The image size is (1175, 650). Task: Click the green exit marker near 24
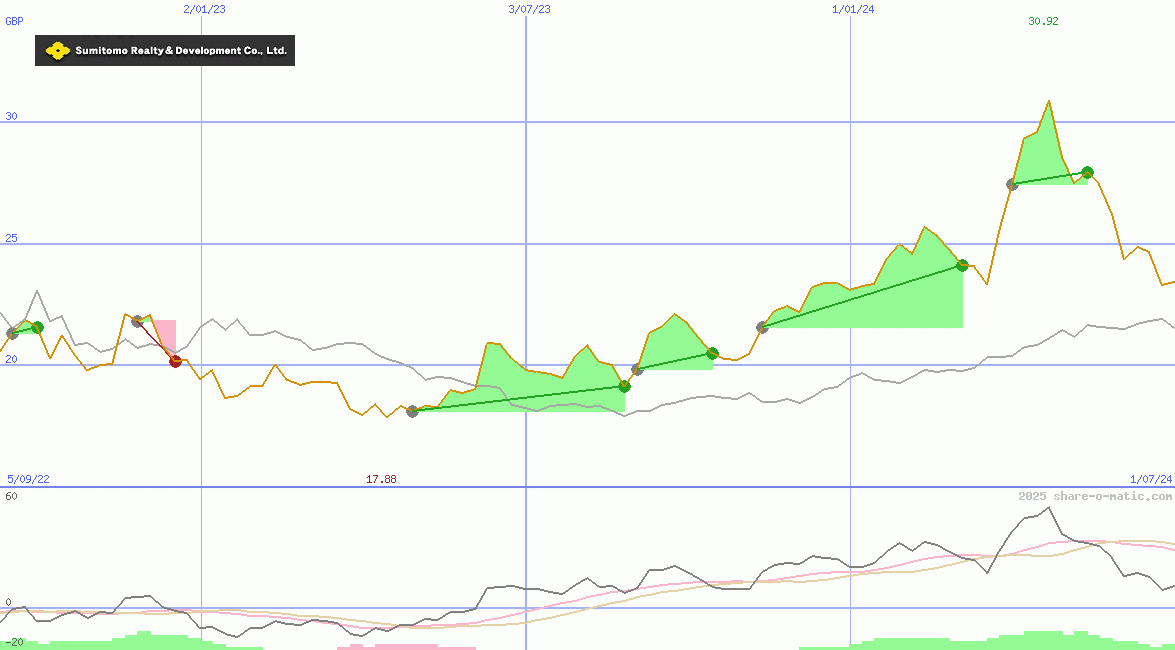(963, 265)
